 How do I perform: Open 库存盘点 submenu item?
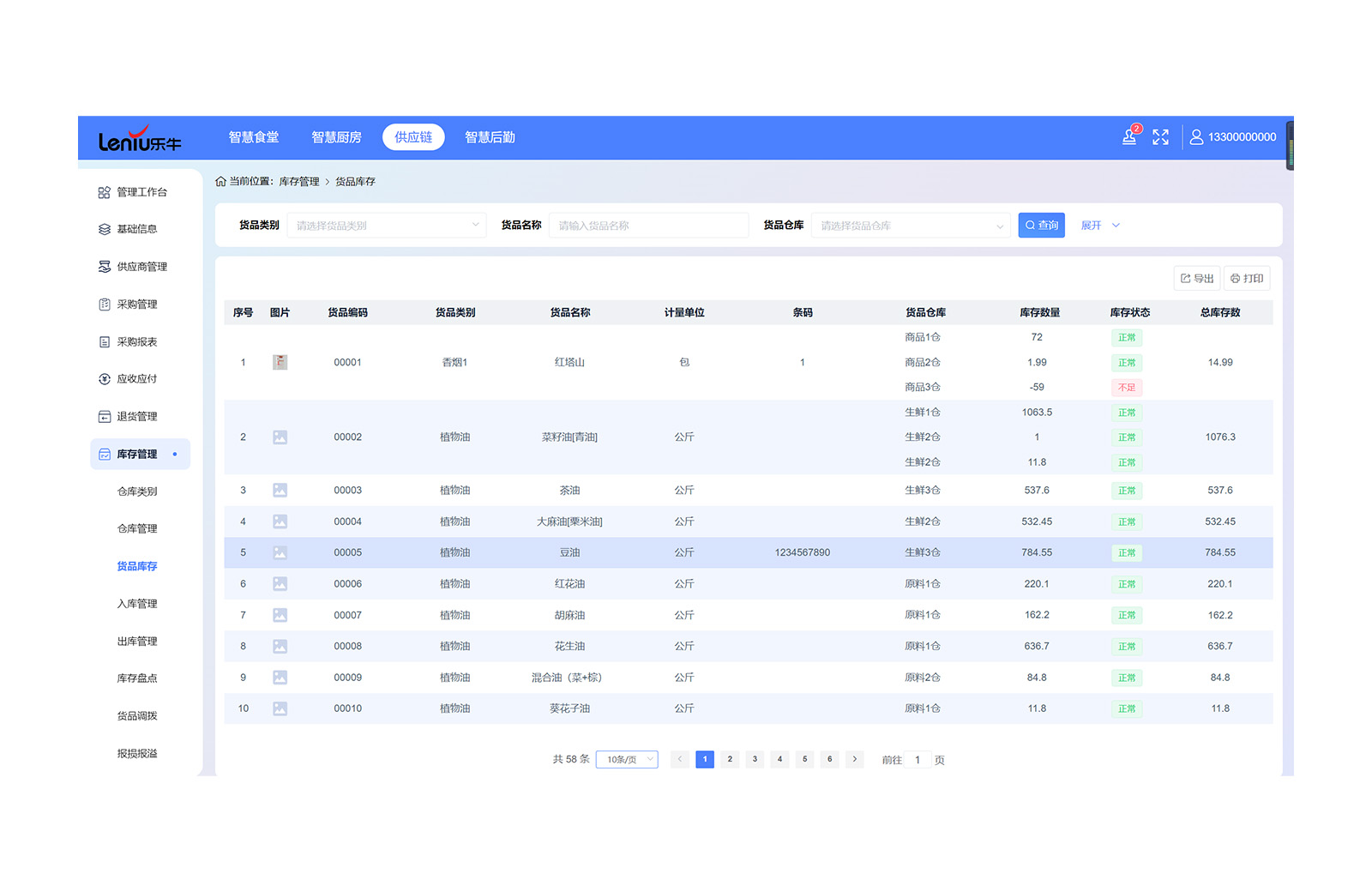click(137, 678)
